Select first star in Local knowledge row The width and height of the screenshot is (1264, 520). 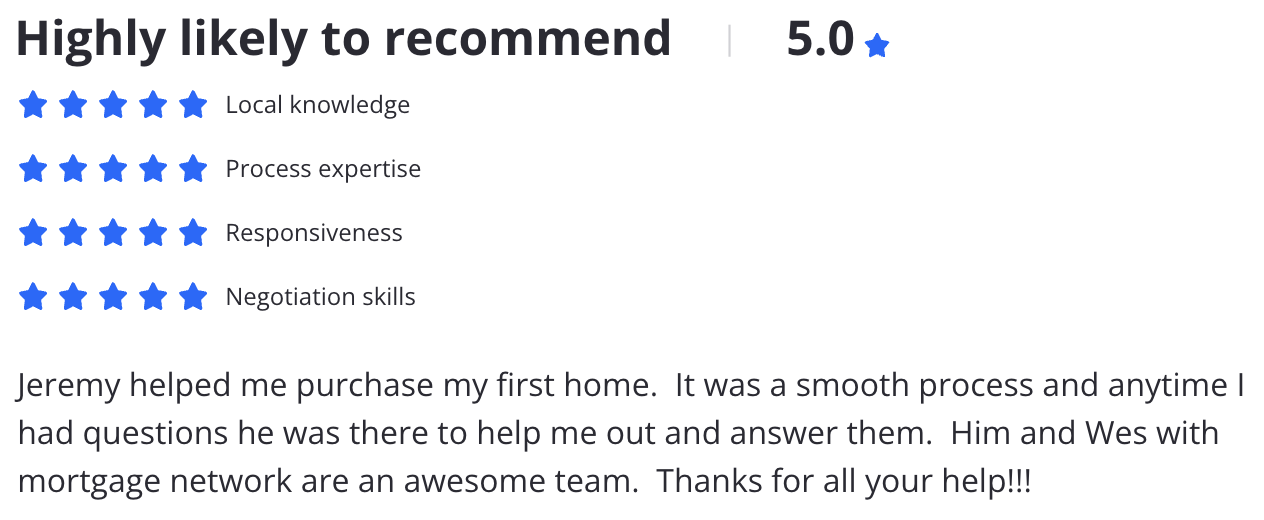[x=33, y=105]
